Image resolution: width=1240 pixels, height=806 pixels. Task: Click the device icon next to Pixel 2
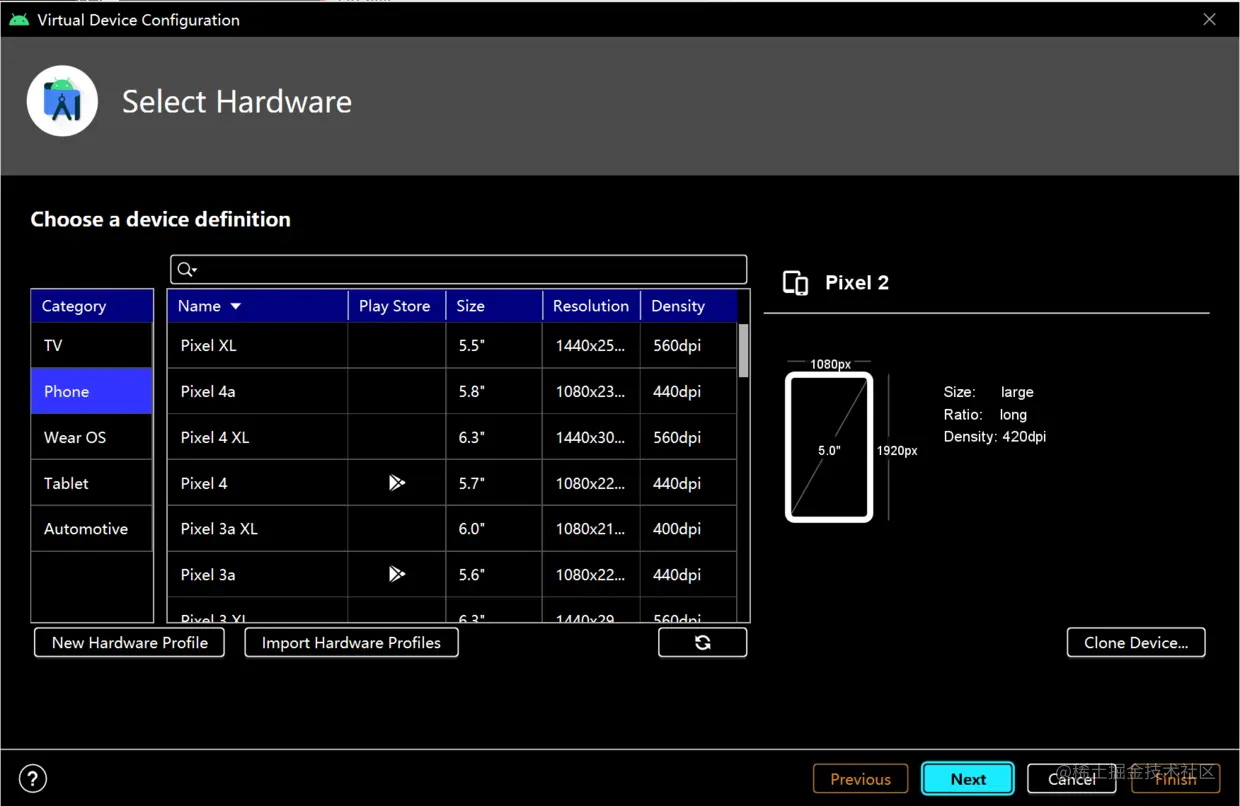point(796,283)
